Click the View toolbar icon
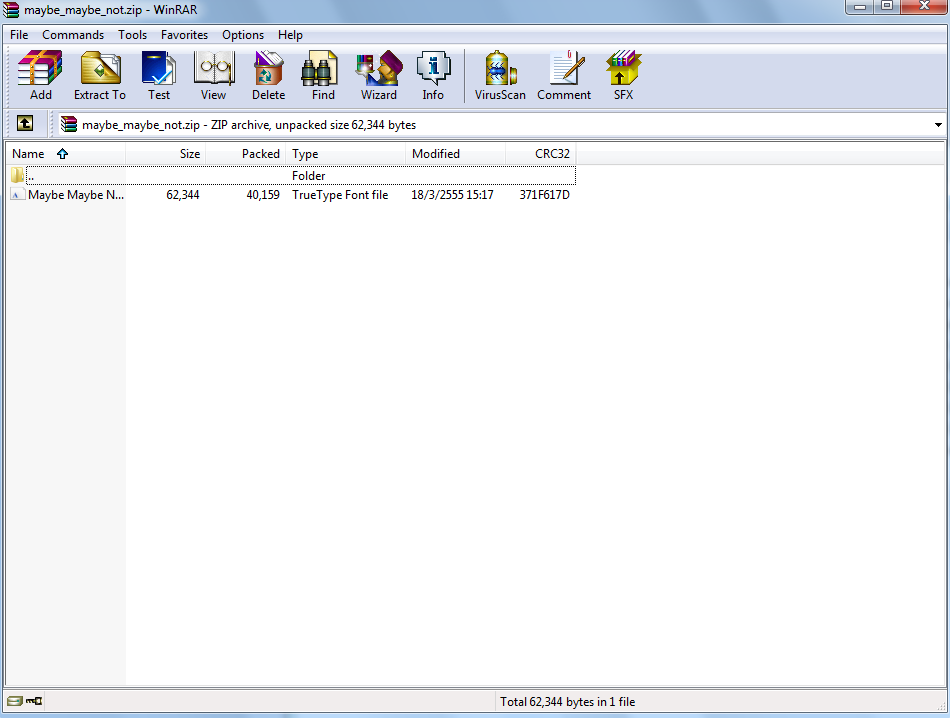Viewport: 950px width, 718px height. point(213,76)
